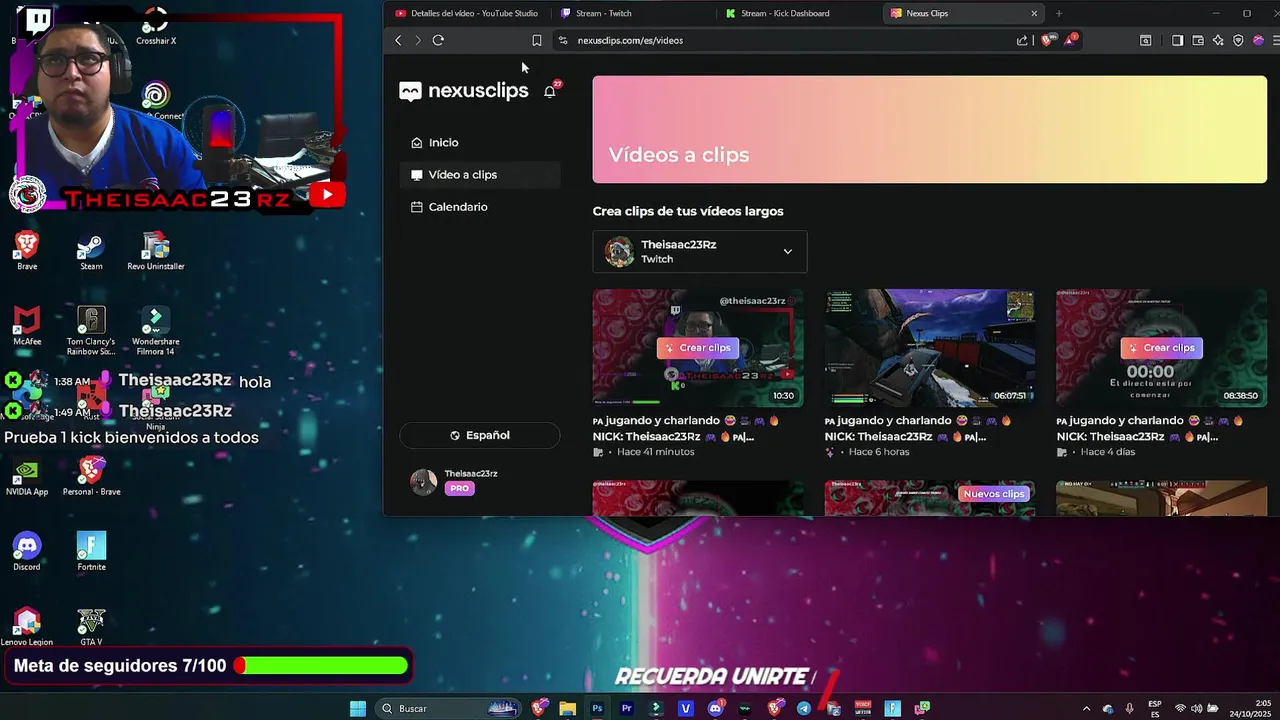The width and height of the screenshot is (1280, 720).
Task: Launch GTA V from the desktop
Action: click(91, 627)
